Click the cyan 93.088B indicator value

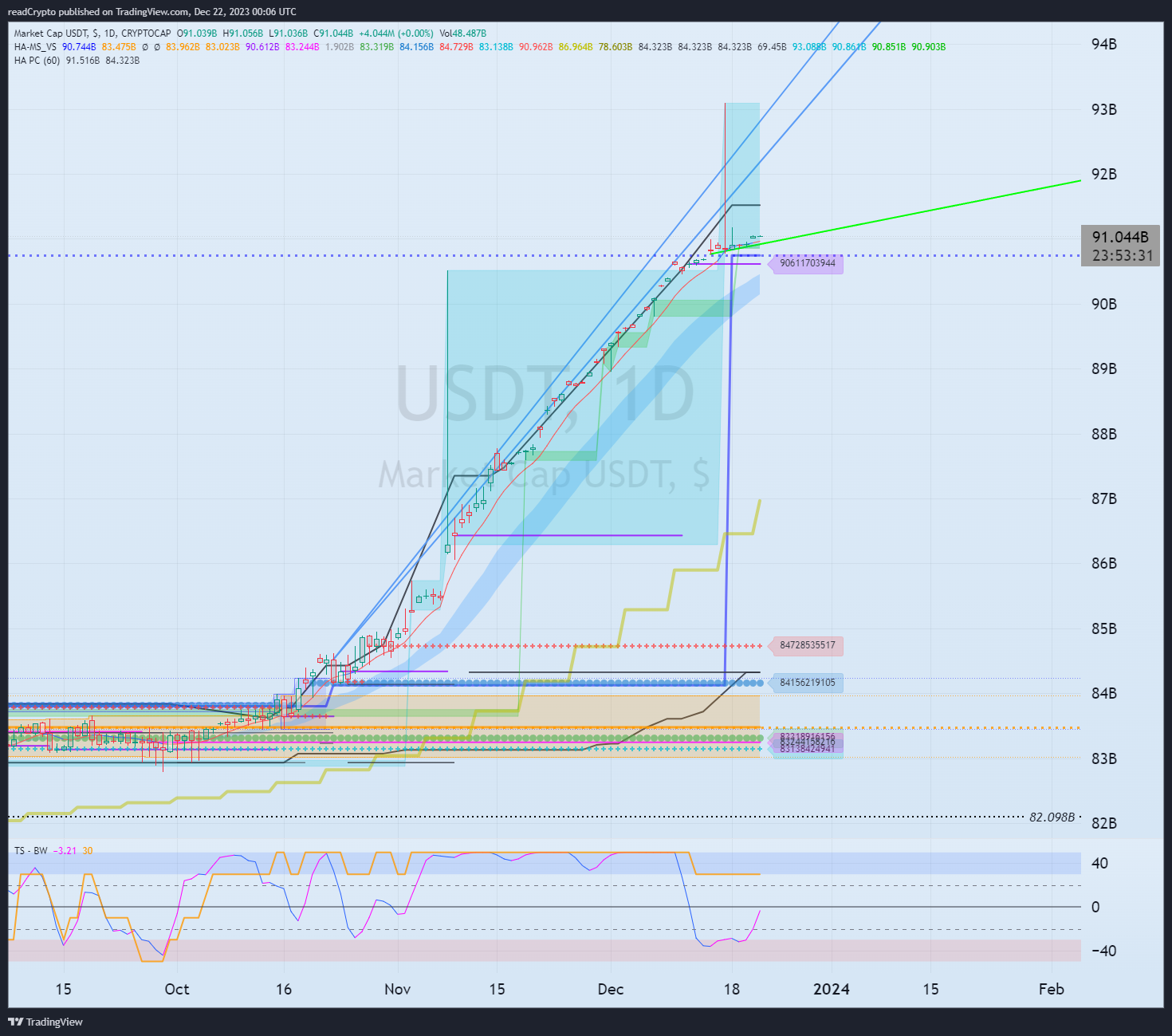coord(809,47)
